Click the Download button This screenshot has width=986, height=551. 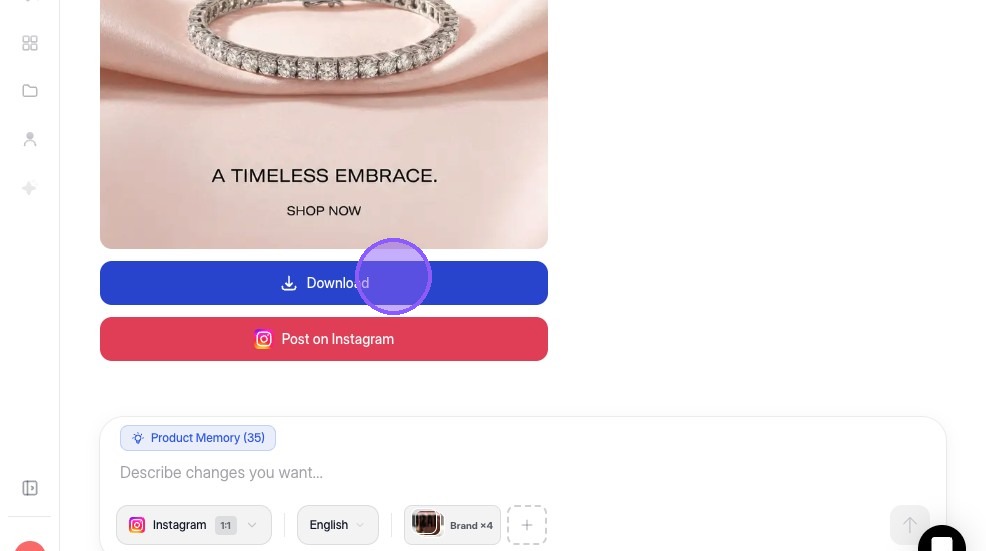[x=324, y=283]
